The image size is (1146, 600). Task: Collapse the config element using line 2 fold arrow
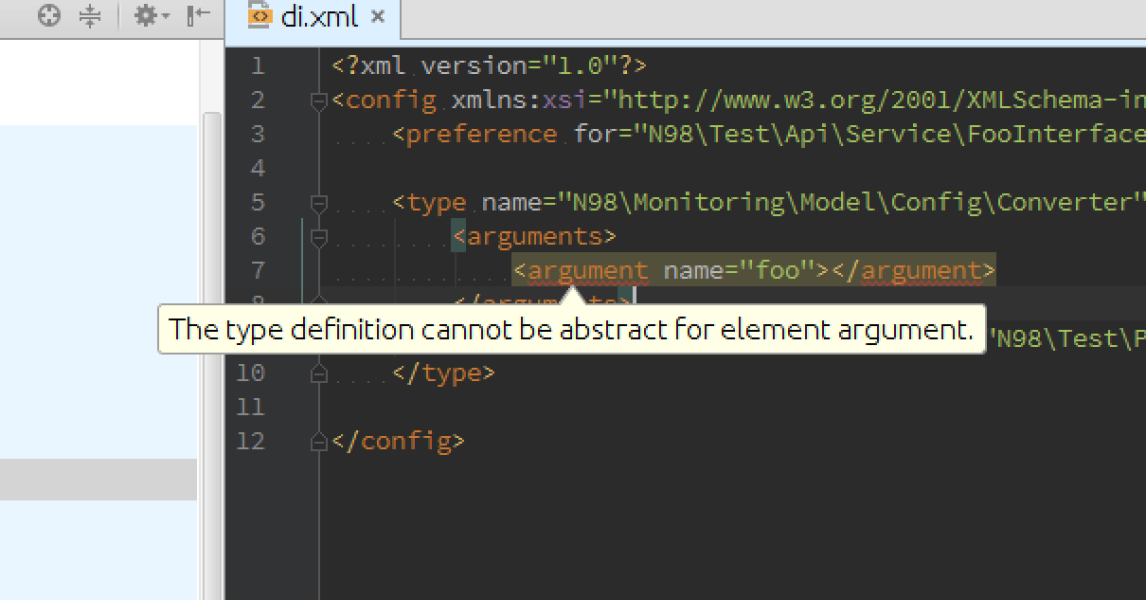[318, 99]
